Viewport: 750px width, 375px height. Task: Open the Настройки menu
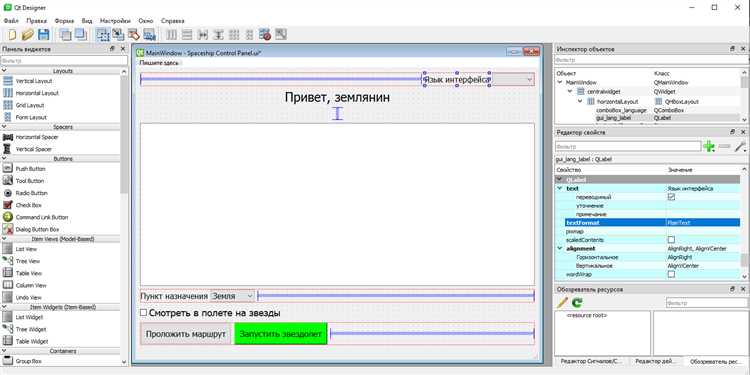point(115,21)
